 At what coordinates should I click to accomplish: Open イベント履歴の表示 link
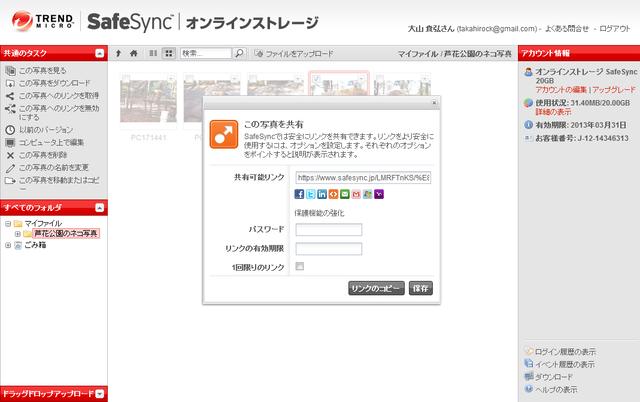click(564, 364)
